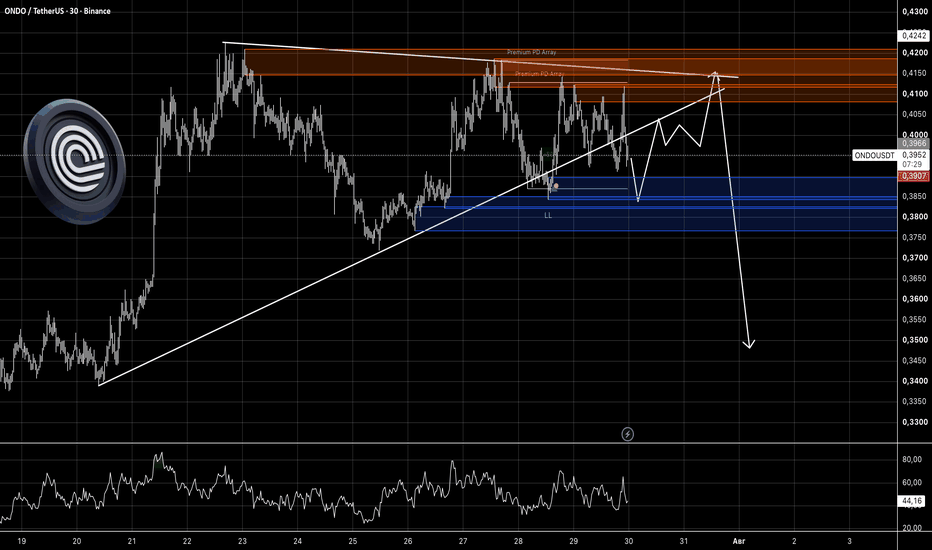Click the 60,00 RSI scale label
Screen dimensions: 932x550
coord(912,482)
